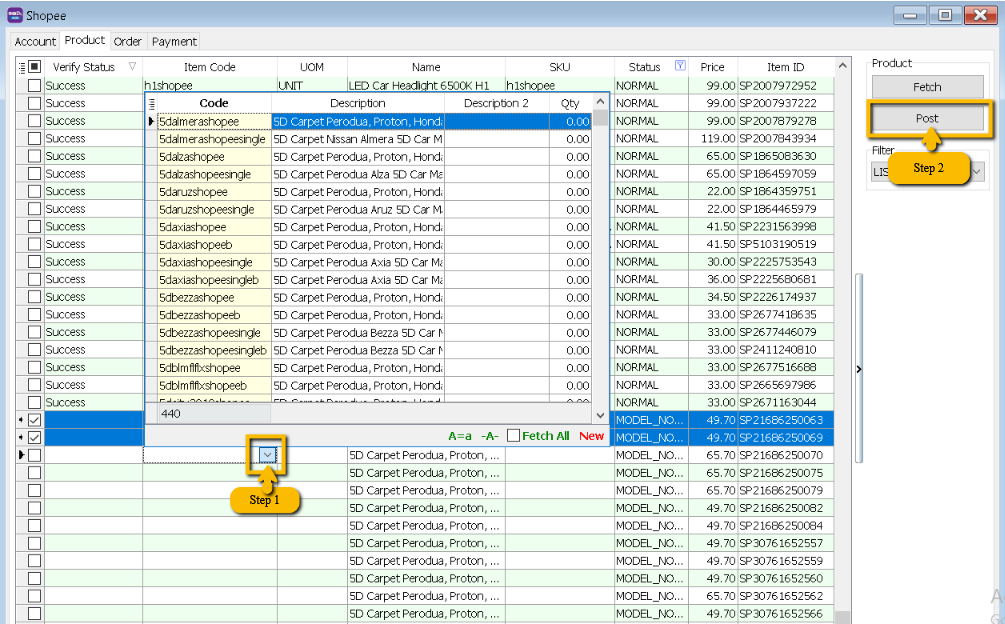Click the -A- match option in popup
Screen dimensions: 1005x624
click(x=489, y=436)
